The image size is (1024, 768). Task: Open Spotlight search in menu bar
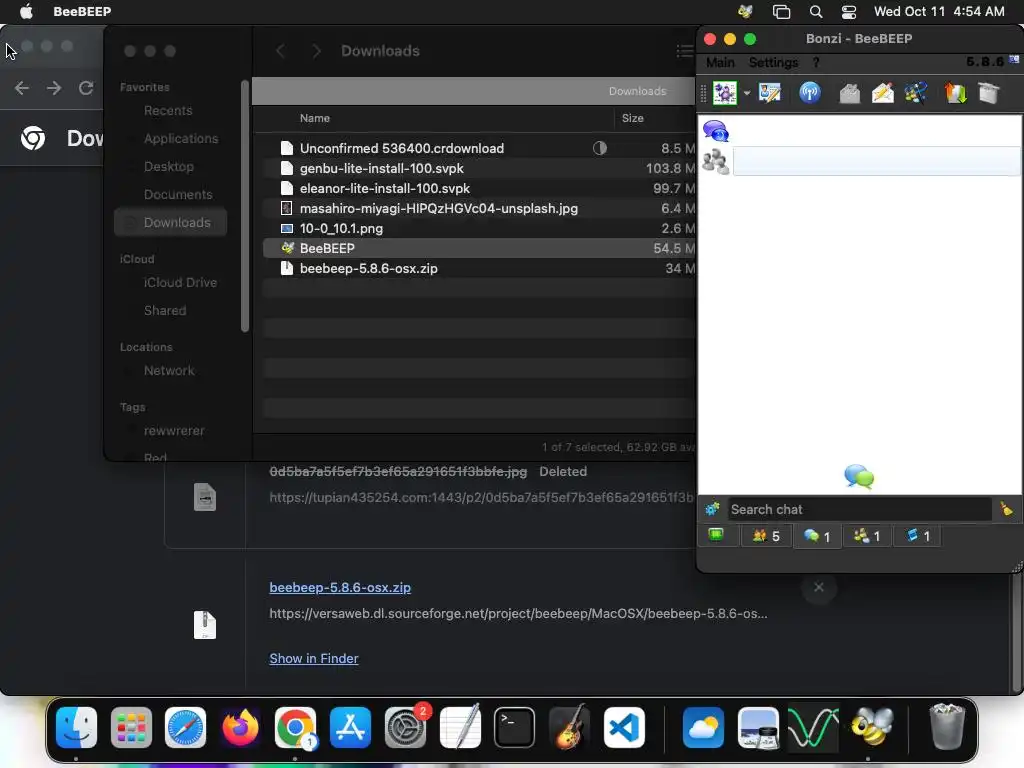pyautogui.click(x=816, y=11)
